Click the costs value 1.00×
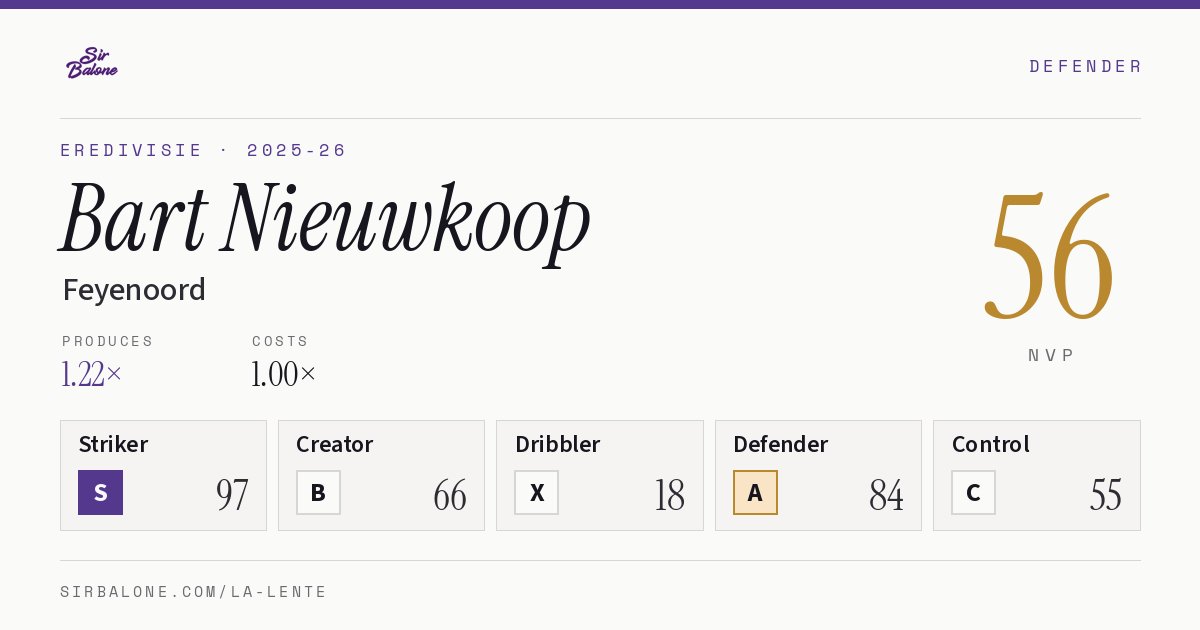The image size is (1200, 630). pyautogui.click(x=283, y=374)
